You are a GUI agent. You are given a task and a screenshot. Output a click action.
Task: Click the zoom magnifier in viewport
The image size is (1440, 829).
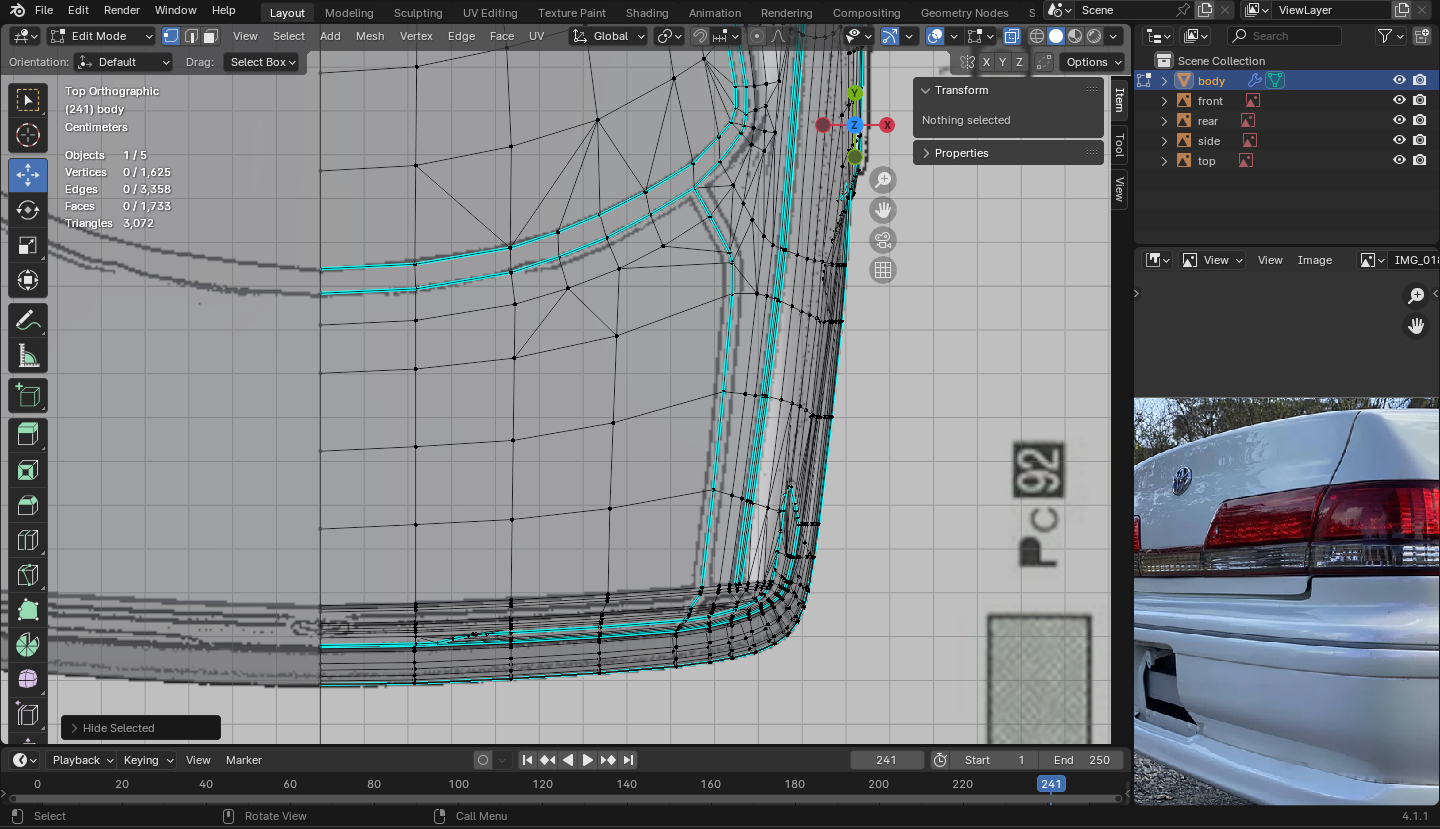click(x=882, y=180)
